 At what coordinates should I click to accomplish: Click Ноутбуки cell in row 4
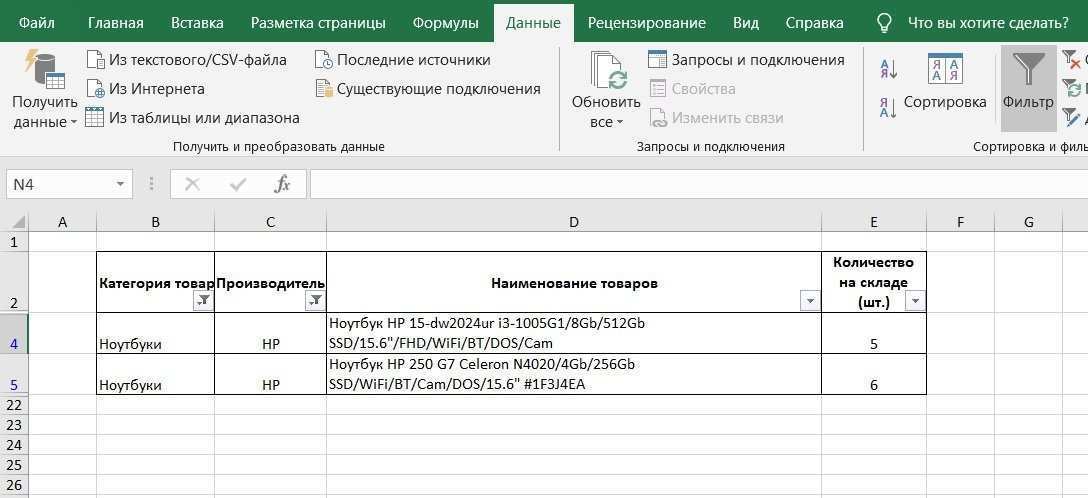coord(155,334)
